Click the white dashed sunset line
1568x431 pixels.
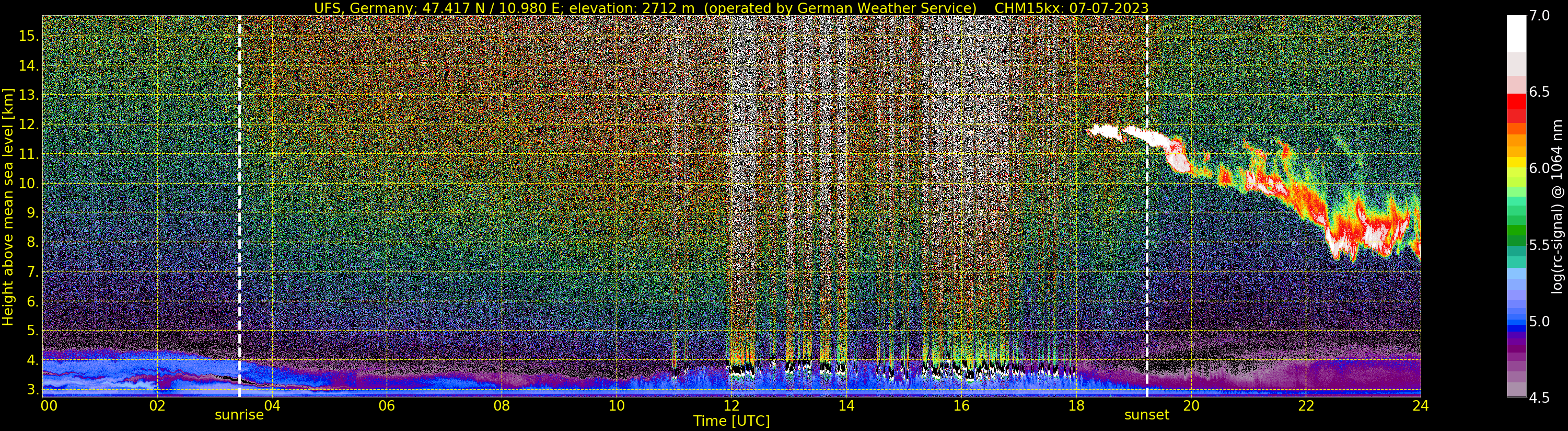1147,206
